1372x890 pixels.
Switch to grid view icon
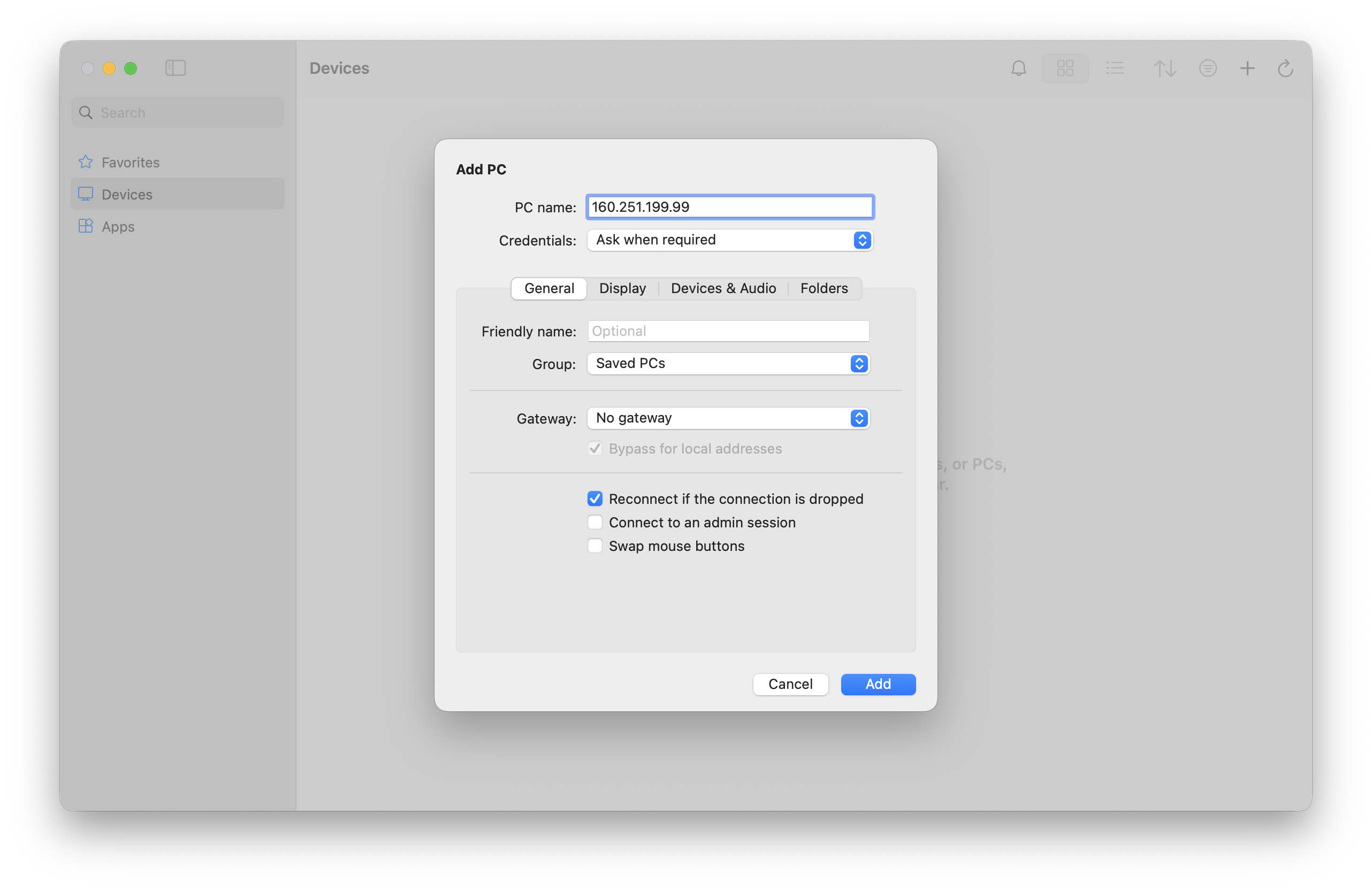[x=1065, y=68]
